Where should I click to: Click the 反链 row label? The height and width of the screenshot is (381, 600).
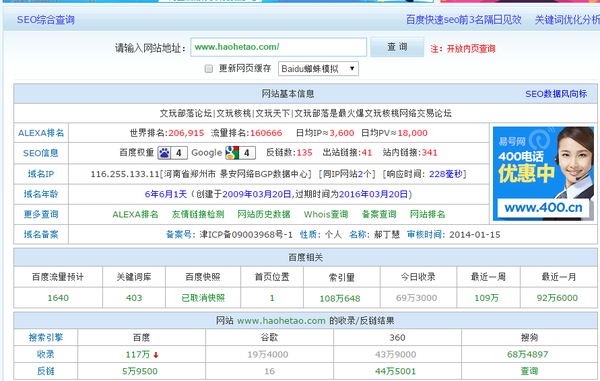[46, 371]
